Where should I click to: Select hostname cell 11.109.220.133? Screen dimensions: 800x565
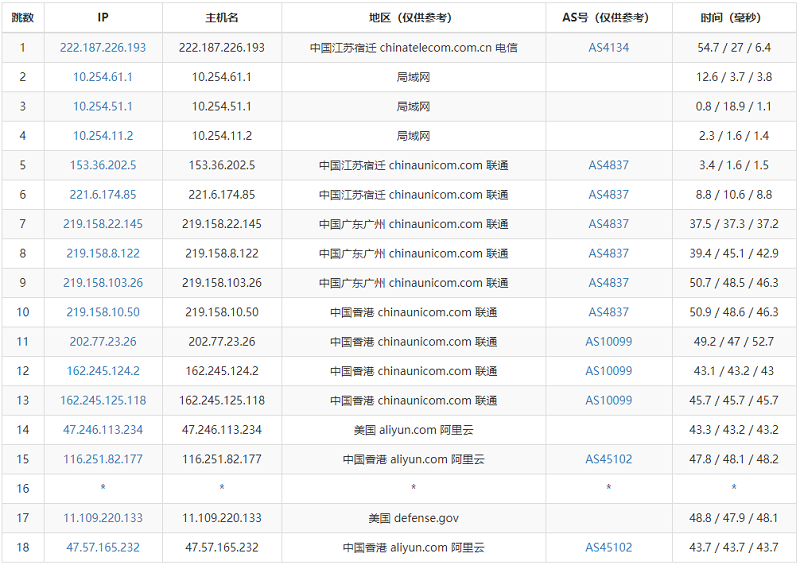coord(222,518)
